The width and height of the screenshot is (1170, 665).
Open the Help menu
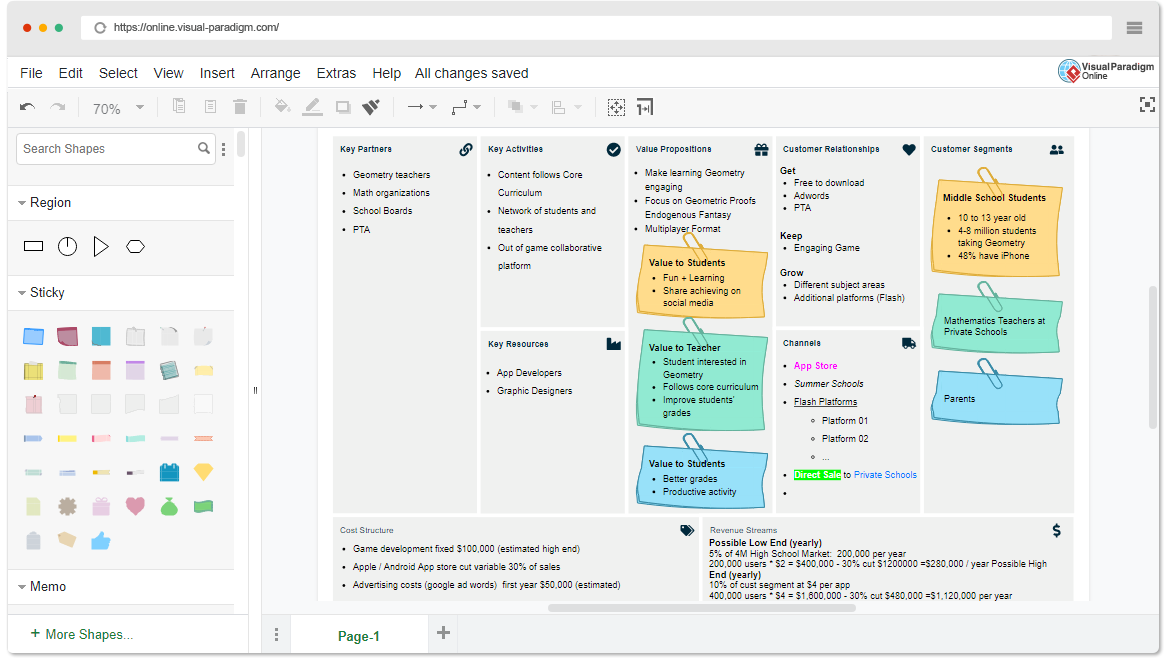(387, 73)
